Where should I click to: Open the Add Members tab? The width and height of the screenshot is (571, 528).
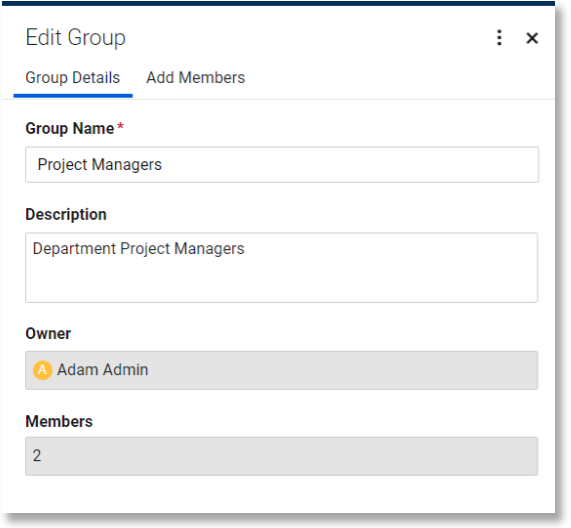(x=196, y=78)
